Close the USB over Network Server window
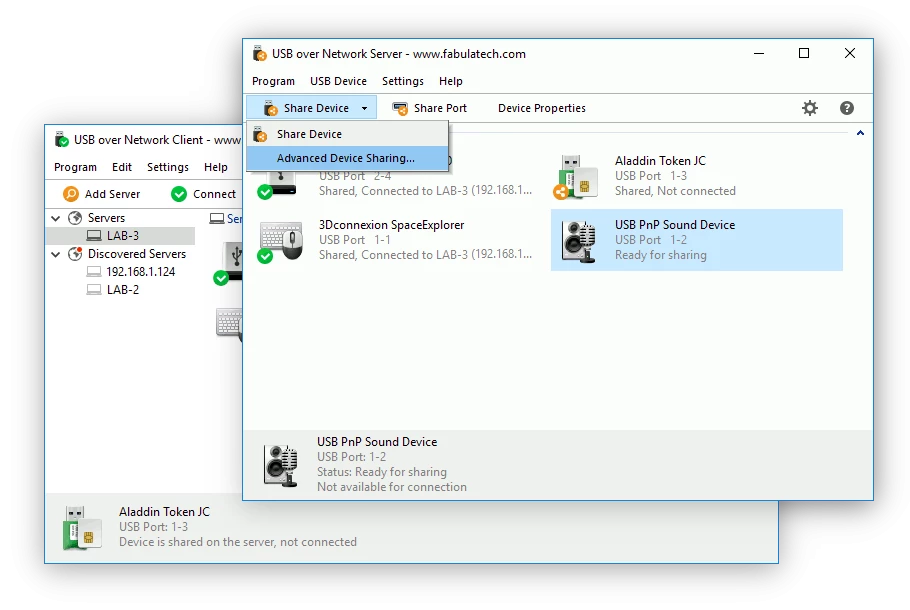This screenshot has height=610, width=910. click(850, 53)
